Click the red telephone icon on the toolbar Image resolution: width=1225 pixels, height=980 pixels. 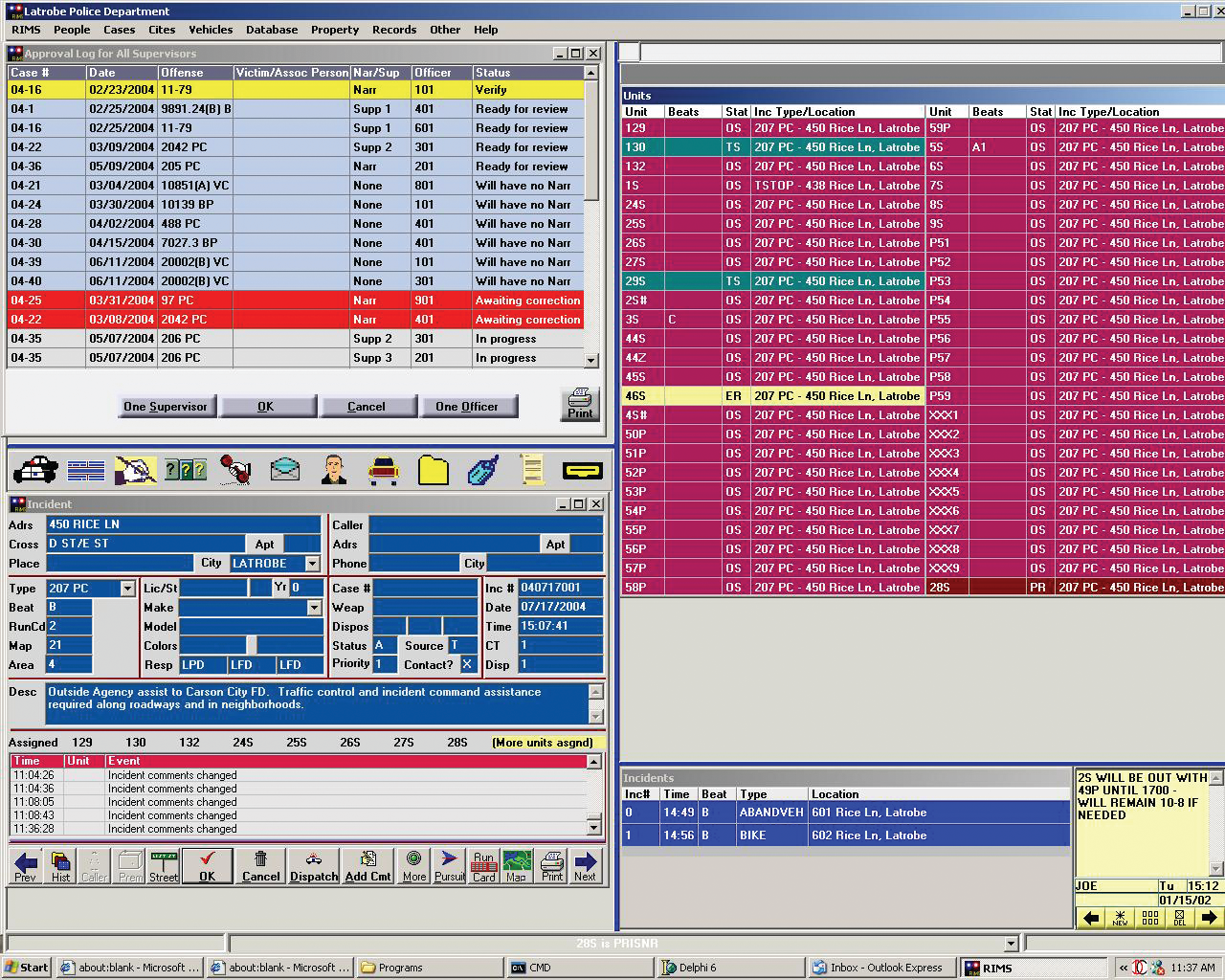[x=234, y=469]
